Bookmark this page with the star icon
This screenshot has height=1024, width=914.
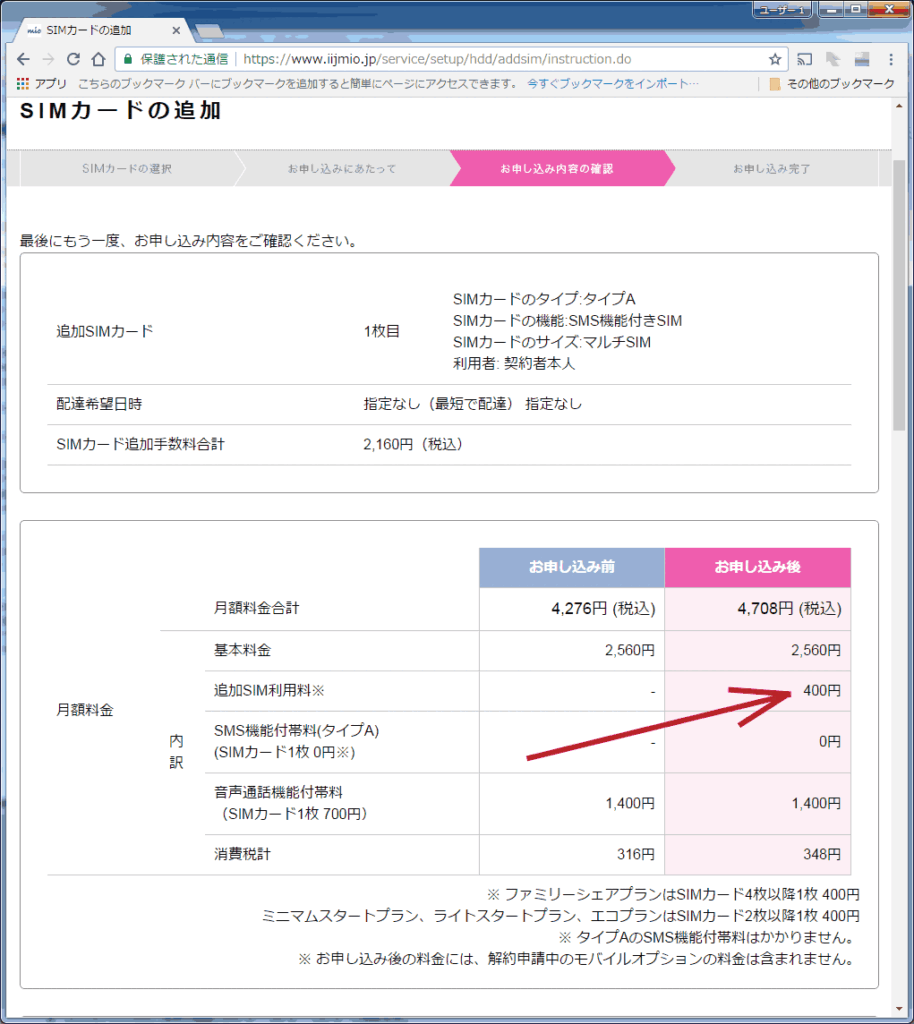[774, 59]
